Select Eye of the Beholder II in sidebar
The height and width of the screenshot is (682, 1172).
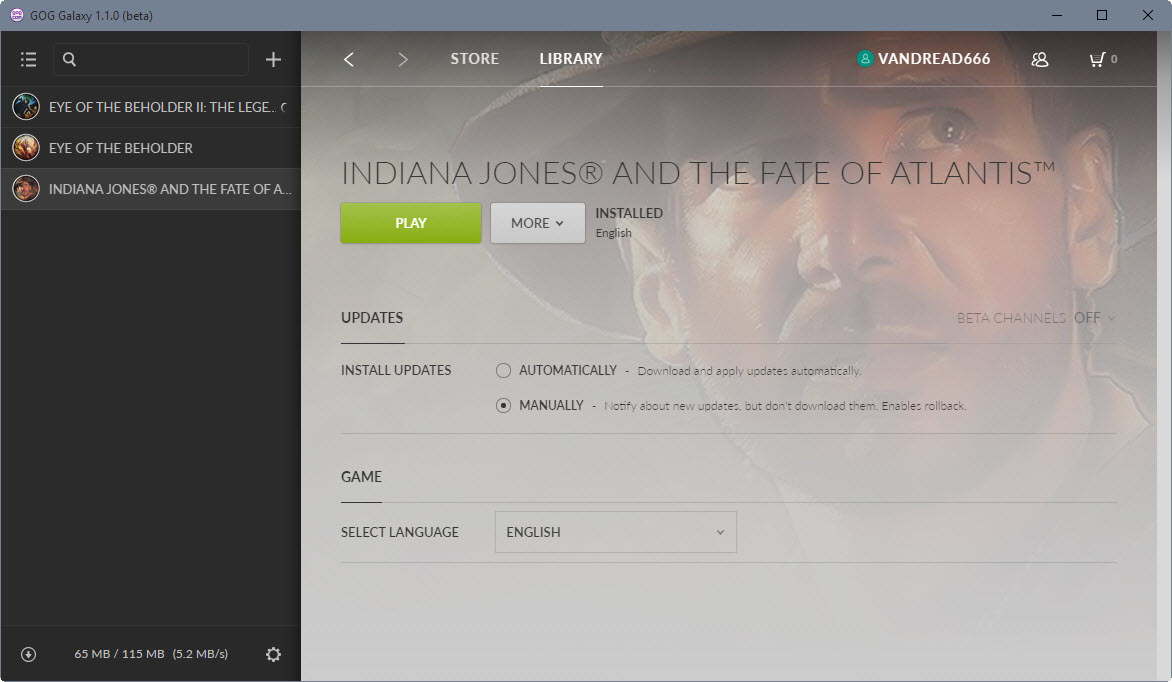pyautogui.click(x=150, y=107)
